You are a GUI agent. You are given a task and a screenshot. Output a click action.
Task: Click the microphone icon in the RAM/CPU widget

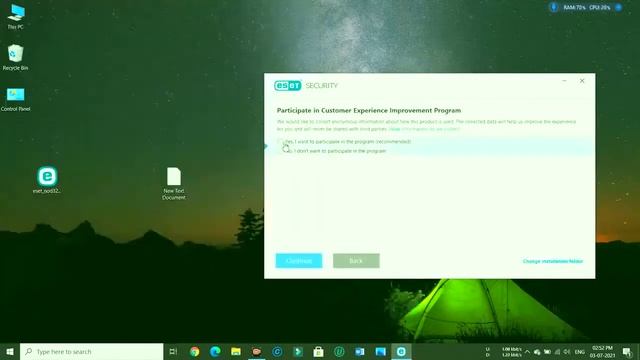coord(553,7)
